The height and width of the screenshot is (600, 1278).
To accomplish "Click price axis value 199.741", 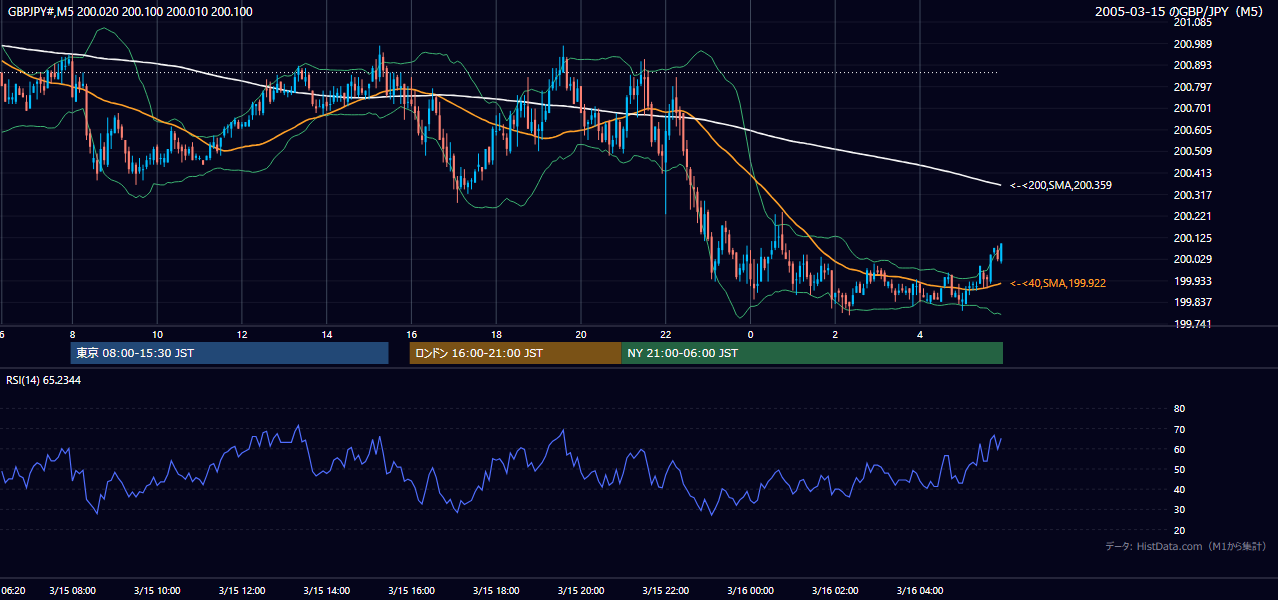I will 1192,324.
